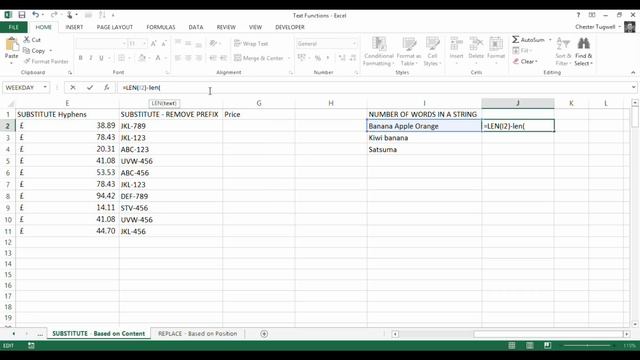
Task: Open the Clipboard dialog launcher
Action: click(70, 73)
